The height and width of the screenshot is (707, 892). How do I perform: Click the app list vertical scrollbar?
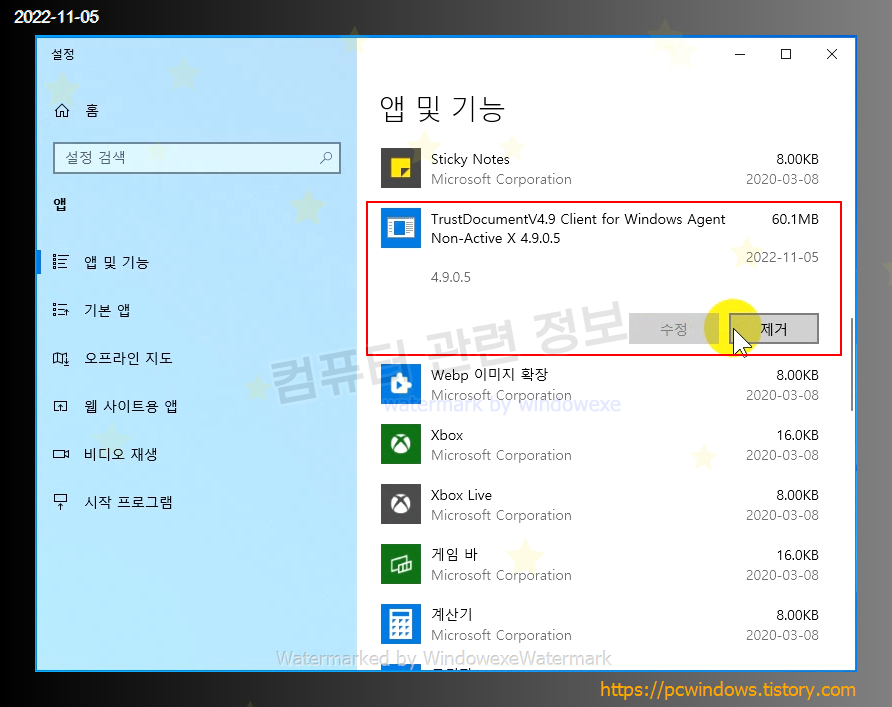click(x=852, y=364)
